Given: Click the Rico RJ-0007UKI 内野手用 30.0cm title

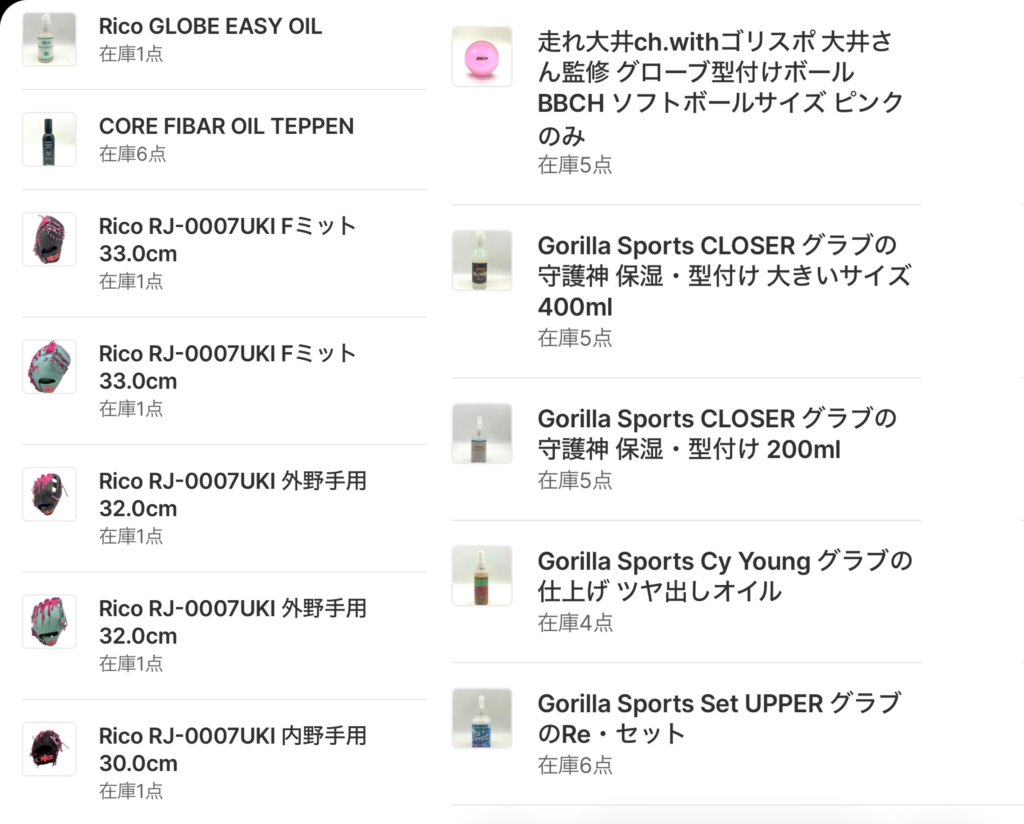Looking at the screenshot, I should click(x=232, y=749).
